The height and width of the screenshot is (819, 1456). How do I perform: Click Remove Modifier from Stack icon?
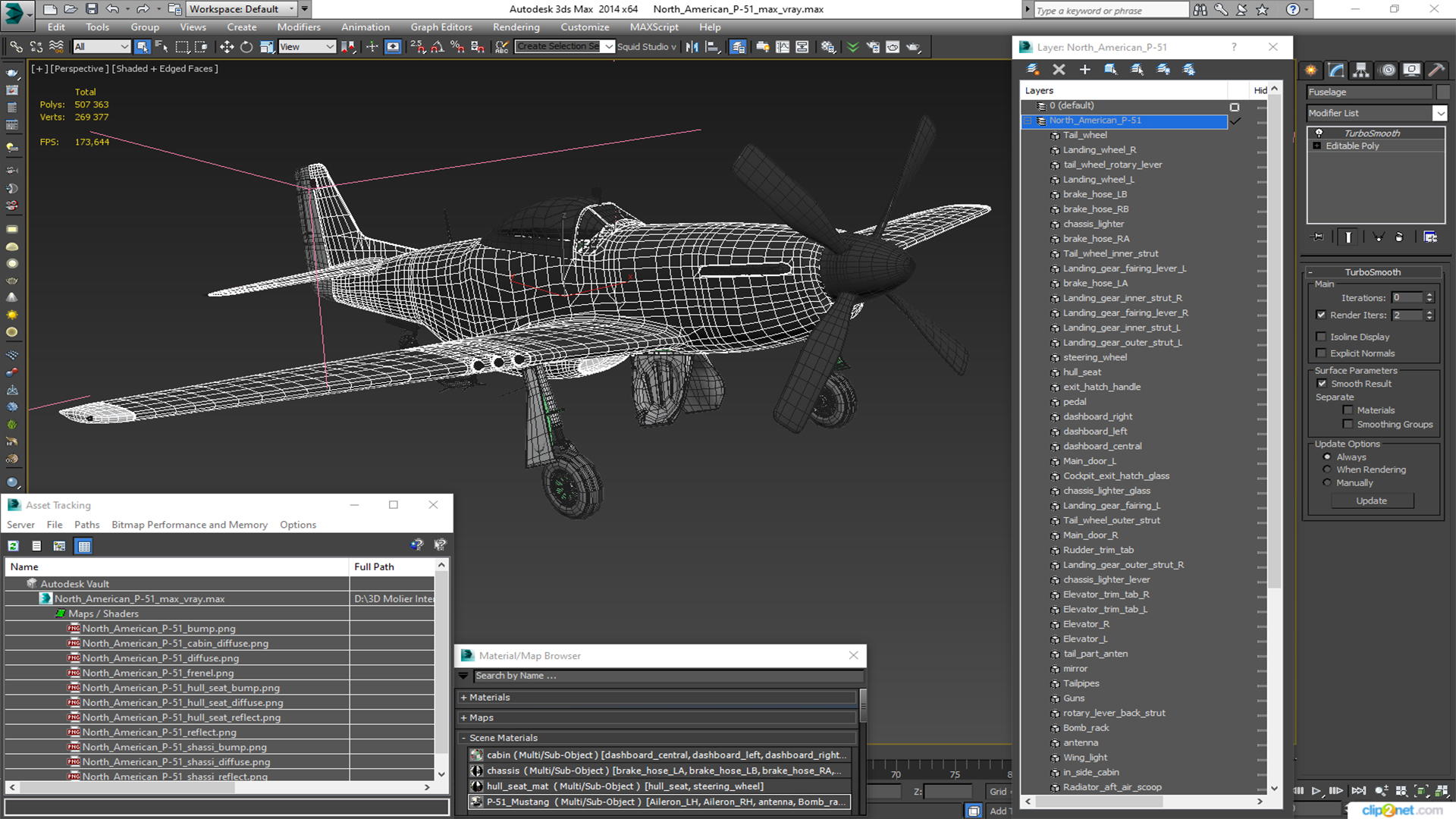tap(1399, 237)
